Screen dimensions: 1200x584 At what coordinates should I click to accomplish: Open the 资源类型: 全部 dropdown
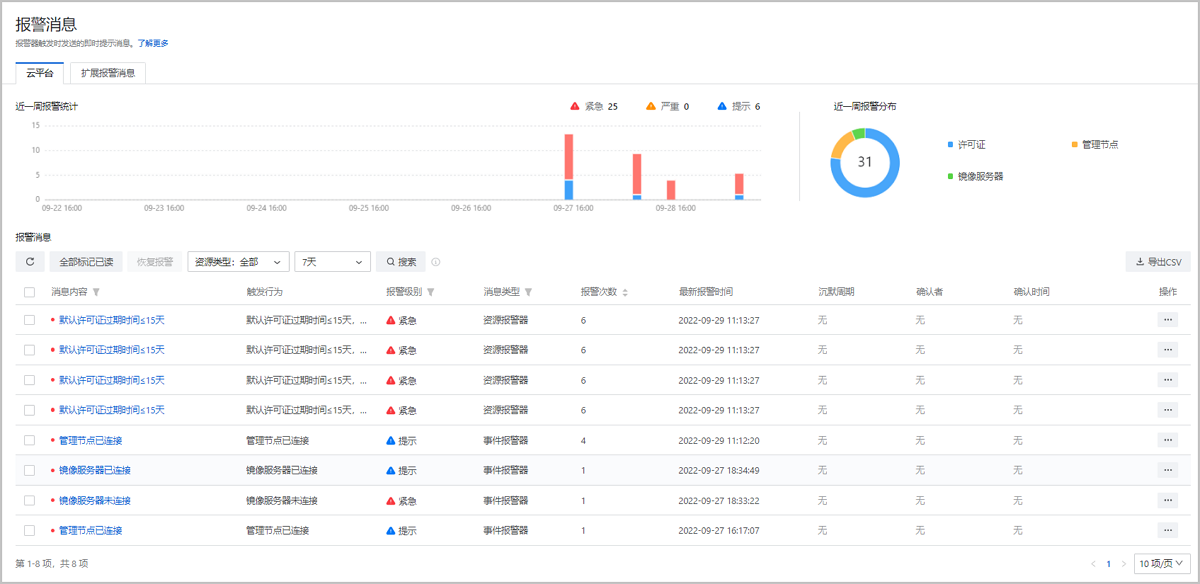coord(238,262)
